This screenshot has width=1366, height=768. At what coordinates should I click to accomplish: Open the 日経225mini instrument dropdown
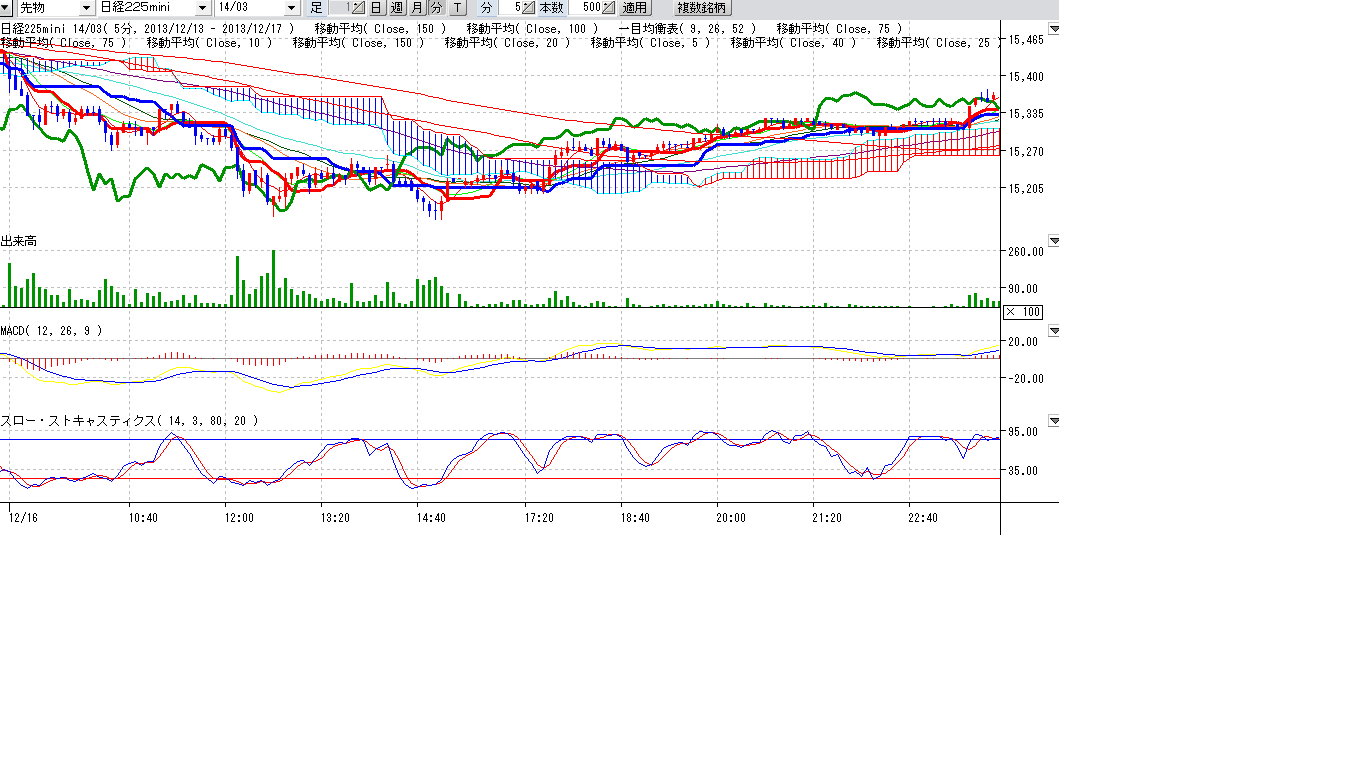pyautogui.click(x=203, y=8)
